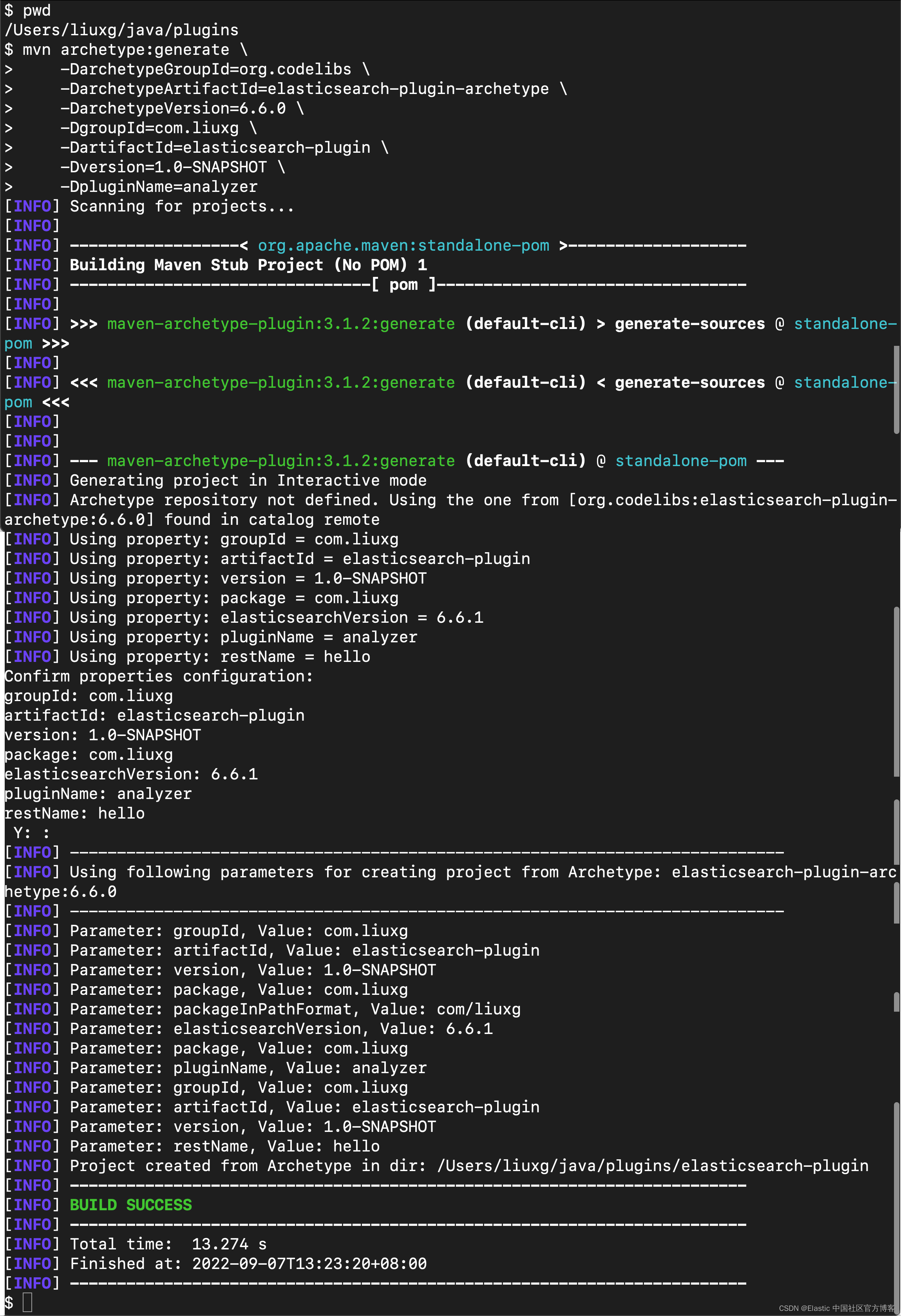
Task: Click the topmost scrollbar thumb on right edge
Action: [896, 390]
